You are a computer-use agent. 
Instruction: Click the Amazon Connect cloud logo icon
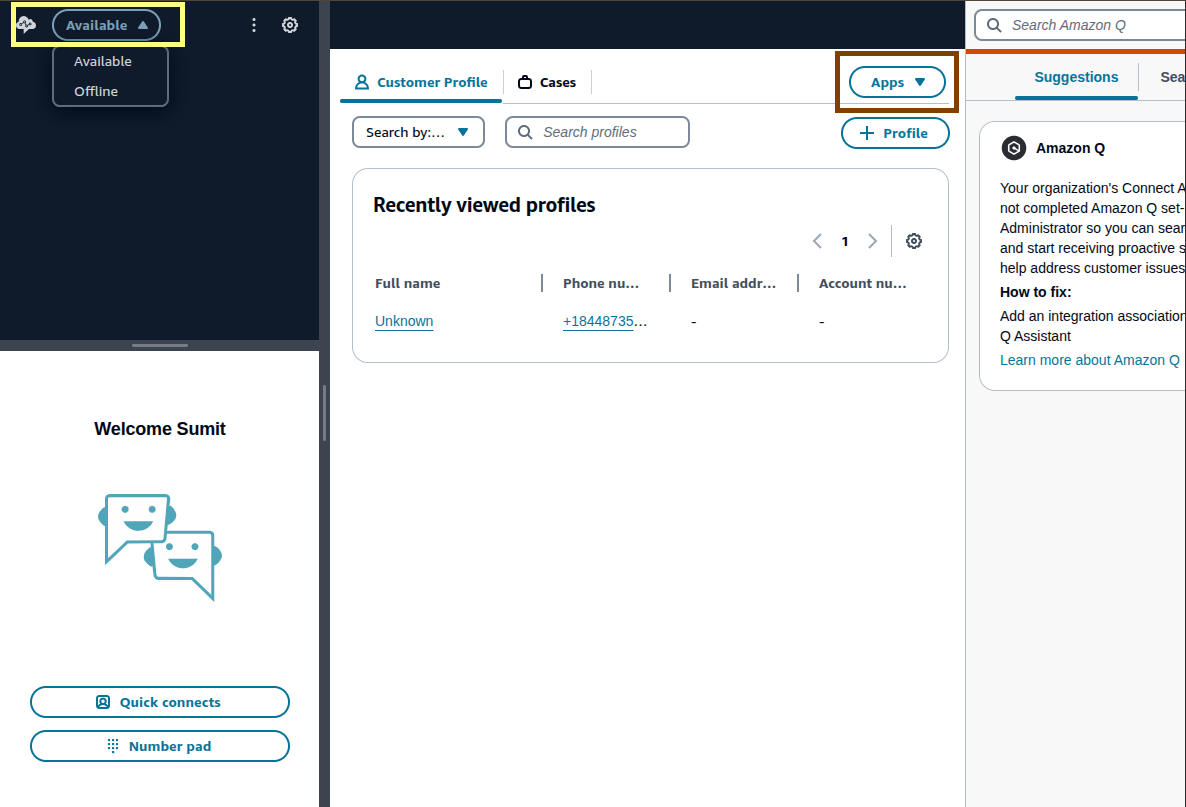click(26, 25)
